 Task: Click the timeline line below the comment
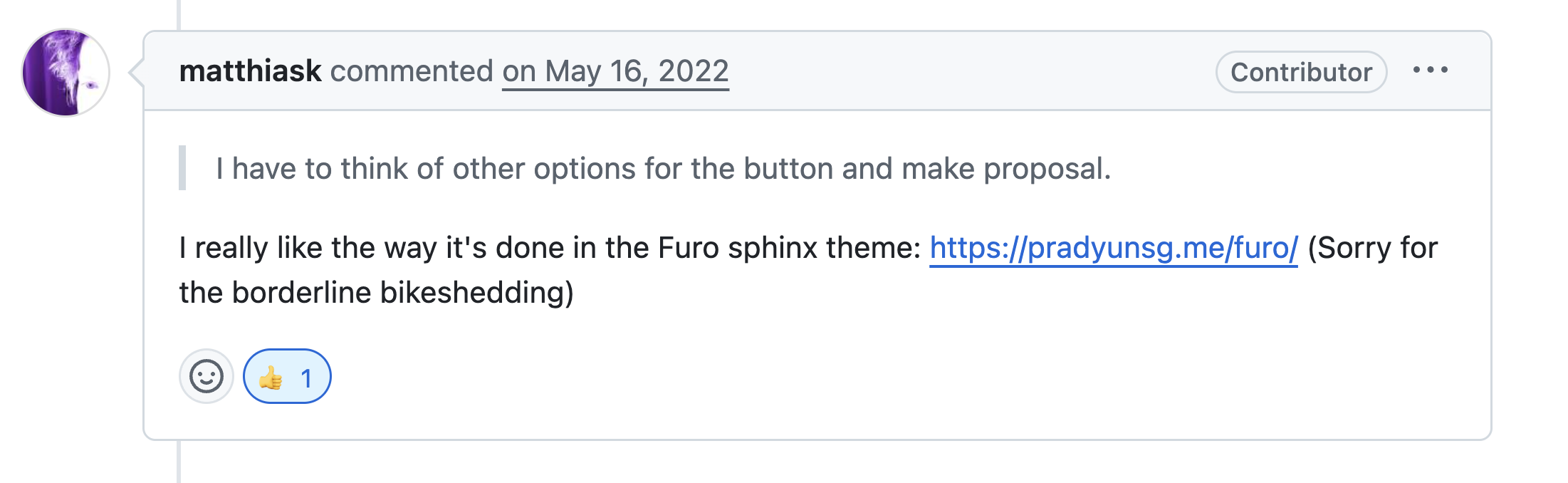tap(178, 462)
